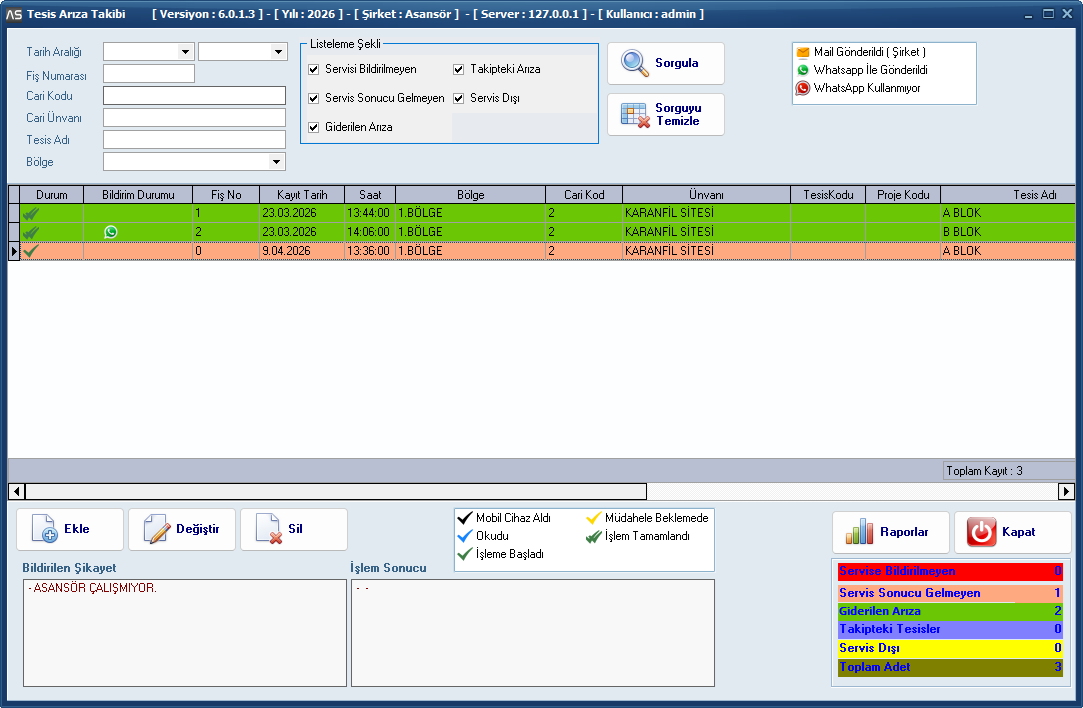Uncheck the Takipteki Arıza checkbox

(459, 69)
